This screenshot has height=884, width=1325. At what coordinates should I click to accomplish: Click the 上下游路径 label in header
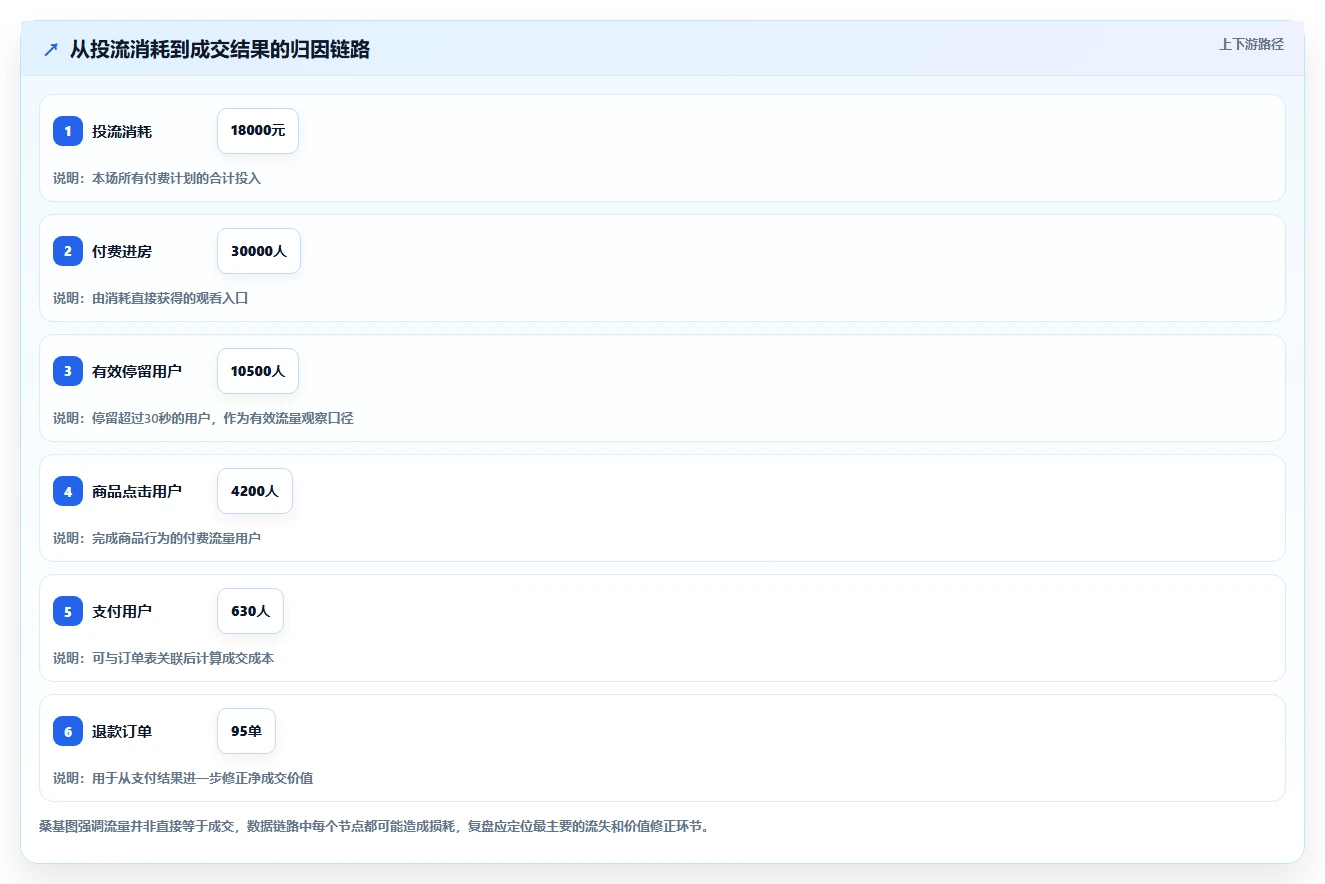[x=1251, y=45]
